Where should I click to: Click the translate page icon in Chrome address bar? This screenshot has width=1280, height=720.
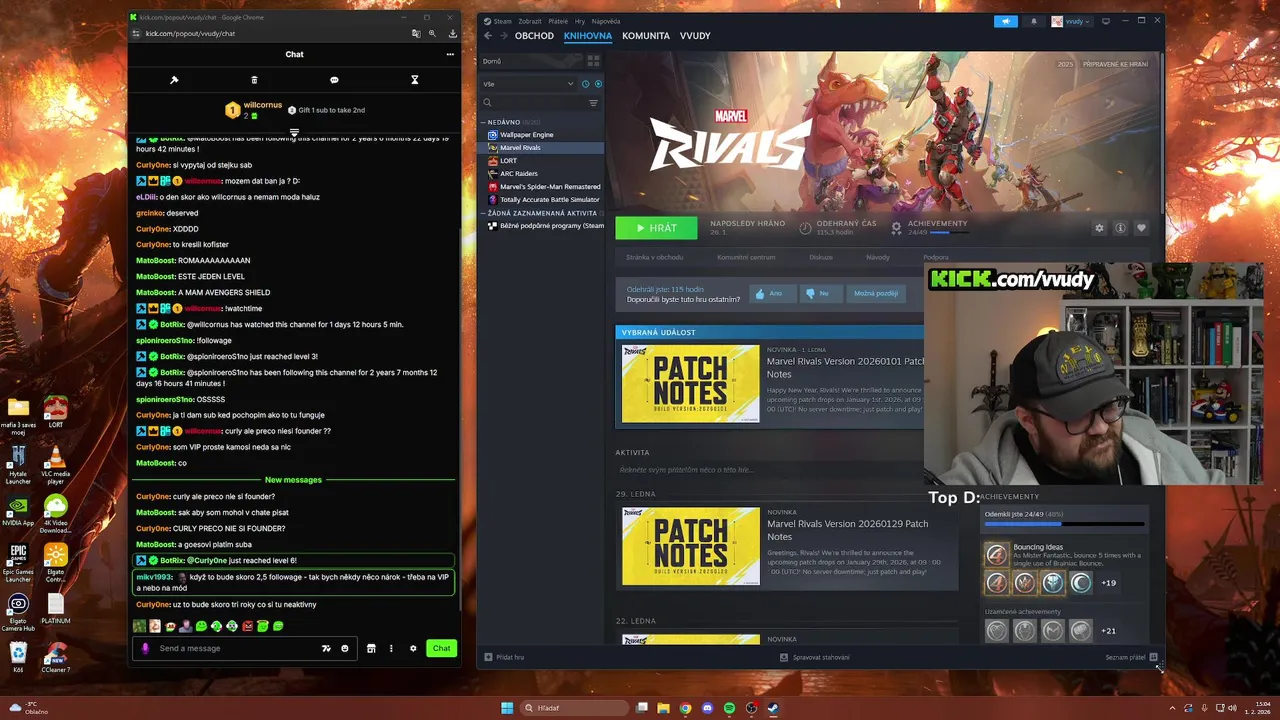click(416, 33)
